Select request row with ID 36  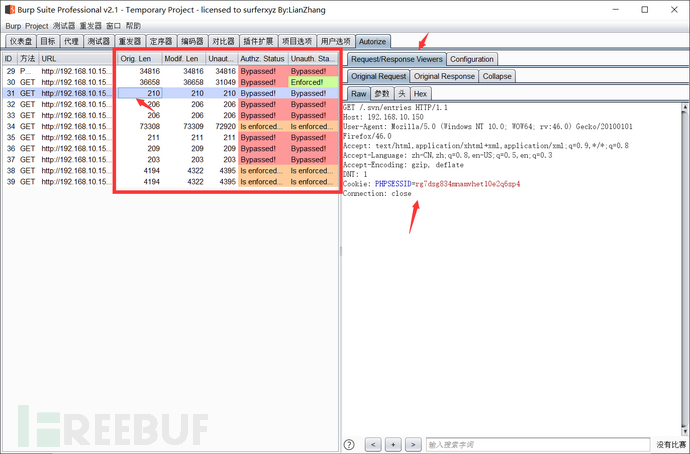tap(170, 148)
